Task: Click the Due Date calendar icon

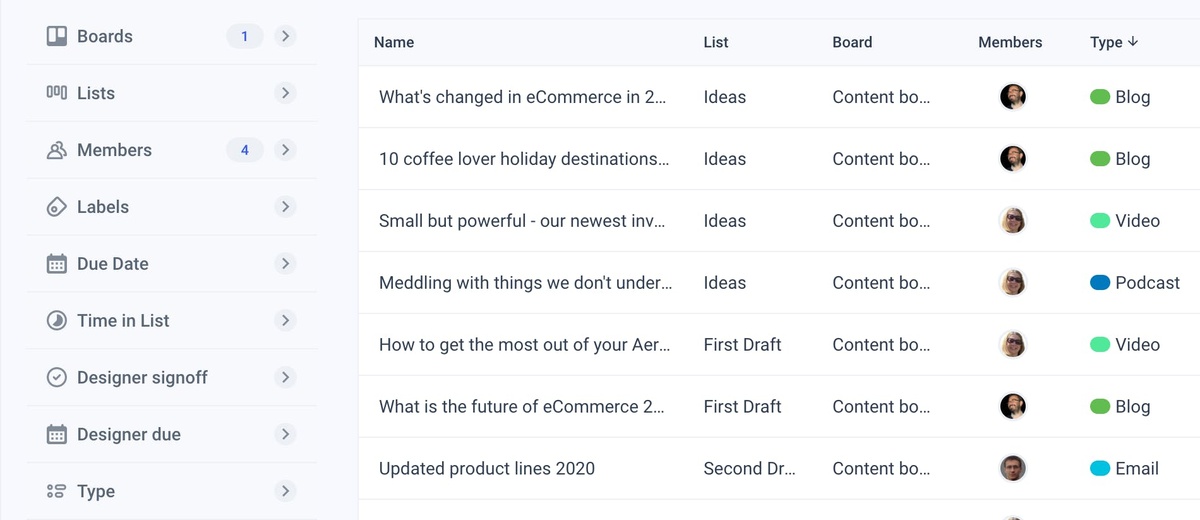Action: point(57,264)
